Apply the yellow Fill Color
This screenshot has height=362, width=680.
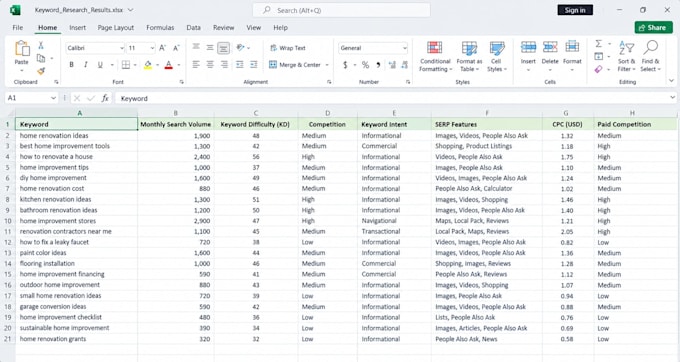(148, 65)
